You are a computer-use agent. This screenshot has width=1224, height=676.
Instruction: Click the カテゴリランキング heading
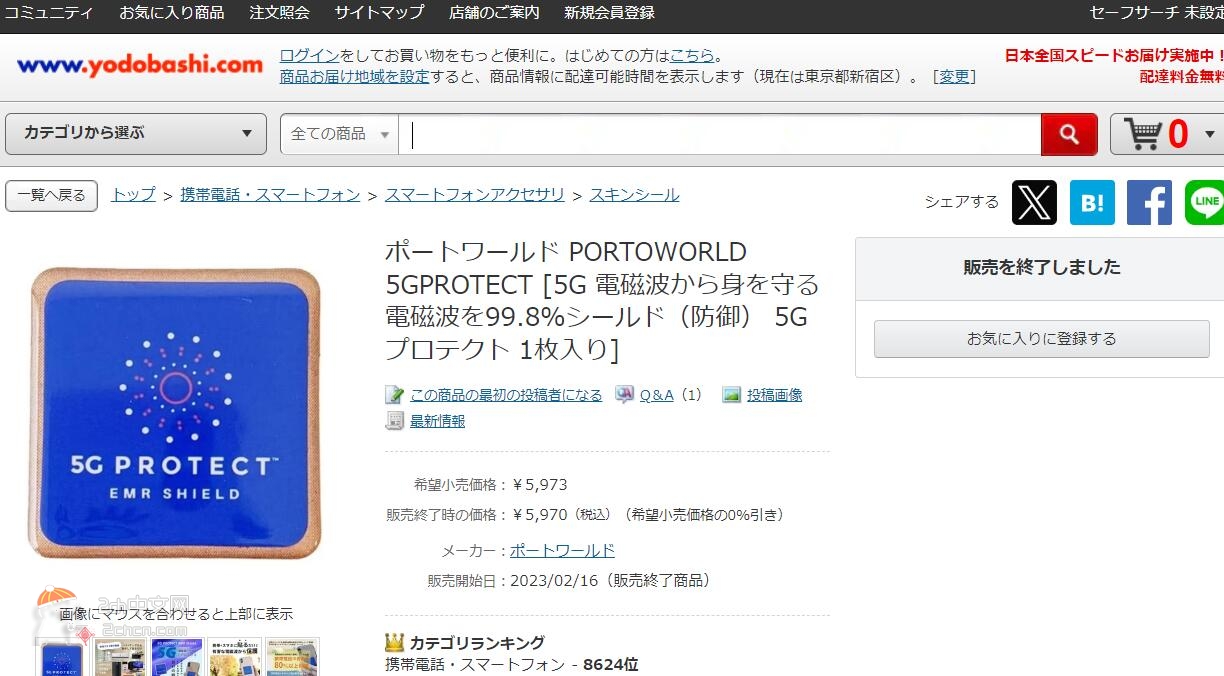pyautogui.click(x=477, y=643)
